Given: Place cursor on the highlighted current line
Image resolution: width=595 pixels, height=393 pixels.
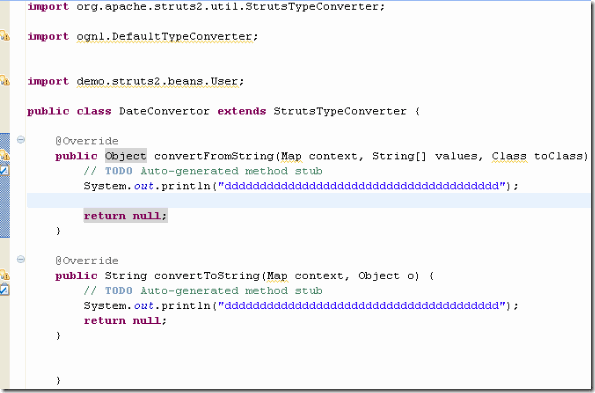Looking at the screenshot, I should (x=308, y=201).
